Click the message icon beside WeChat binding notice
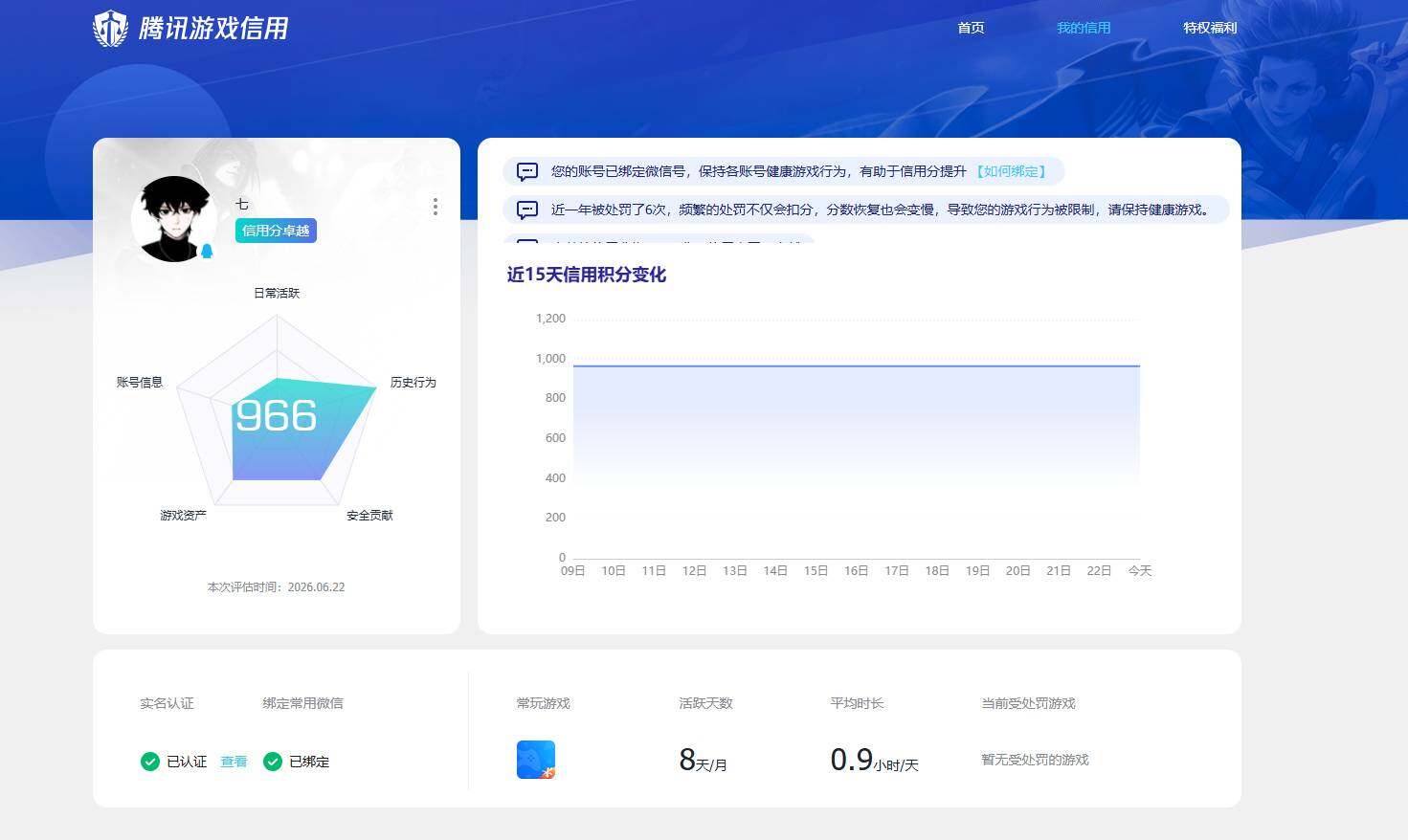Screen dimensions: 1408x840 coord(527,171)
